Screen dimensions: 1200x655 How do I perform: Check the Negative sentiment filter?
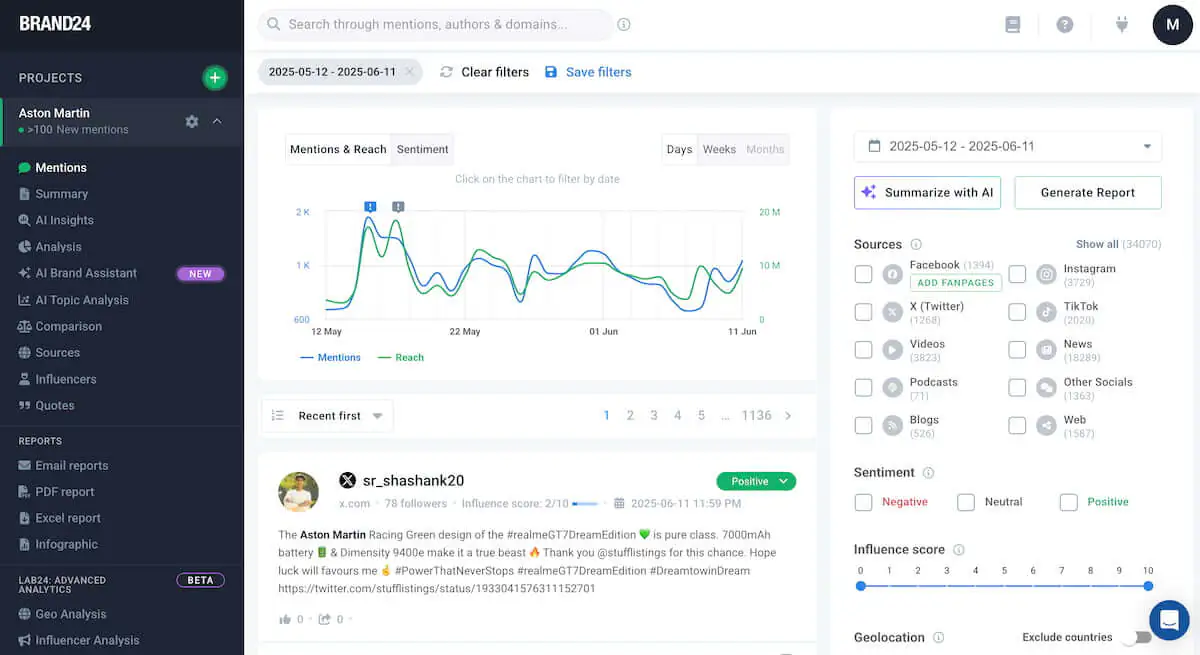863,501
